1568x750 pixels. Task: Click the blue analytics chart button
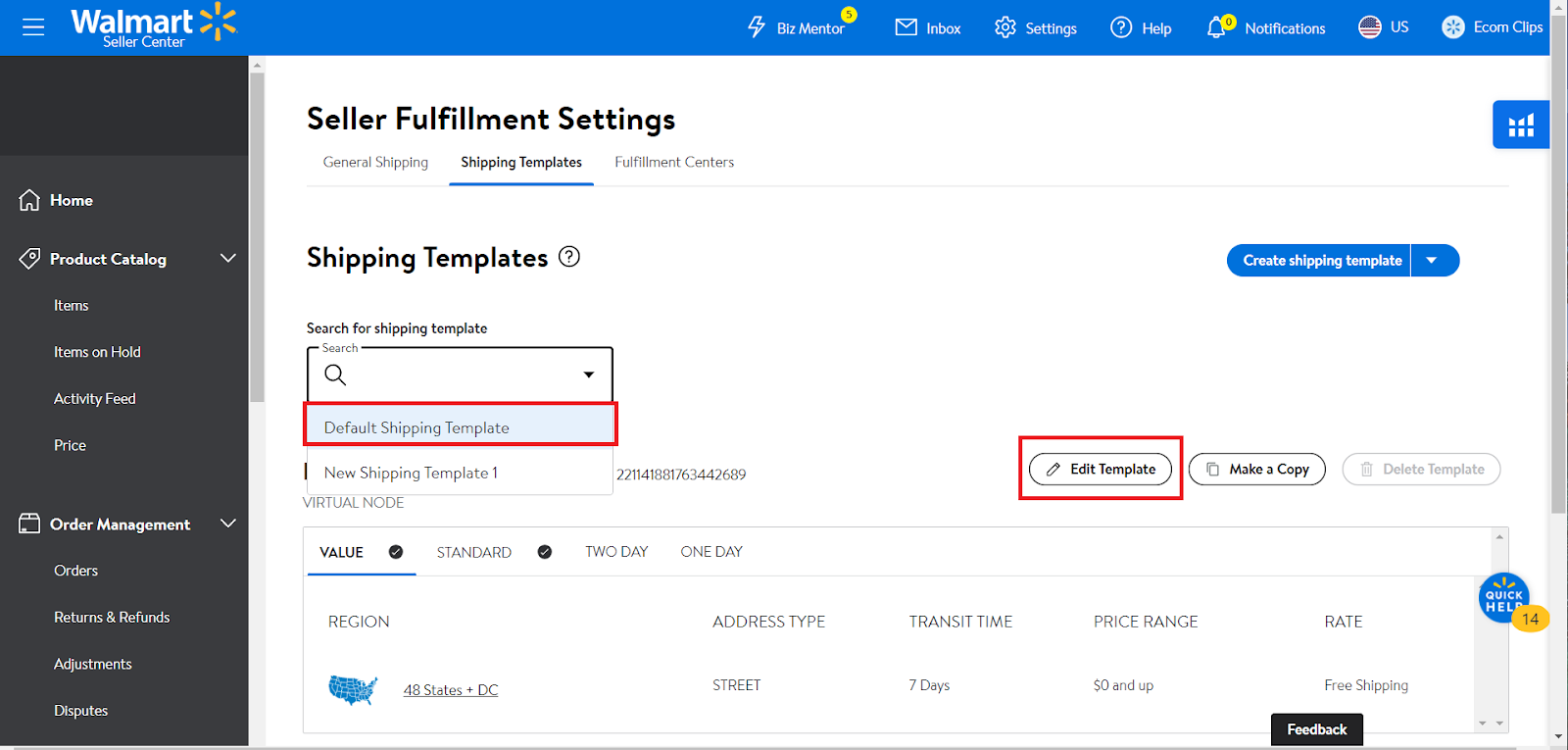click(x=1521, y=125)
